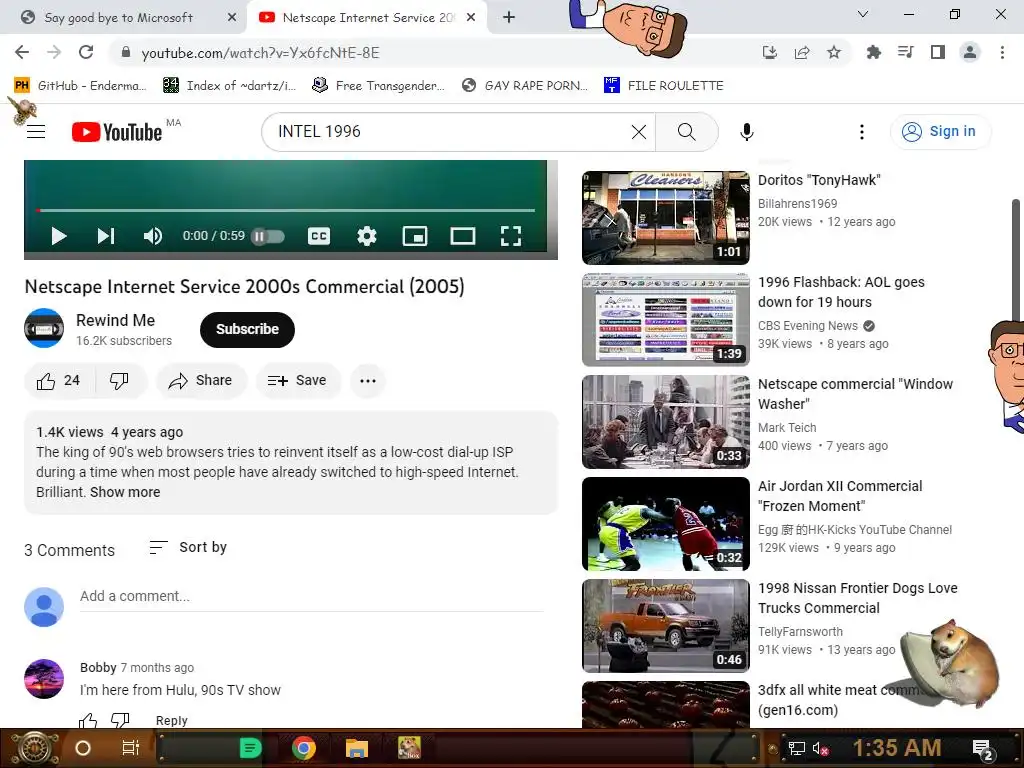Open Chrome from the taskbar
Viewport: 1024px width, 768px height.
pyautogui.click(x=304, y=748)
